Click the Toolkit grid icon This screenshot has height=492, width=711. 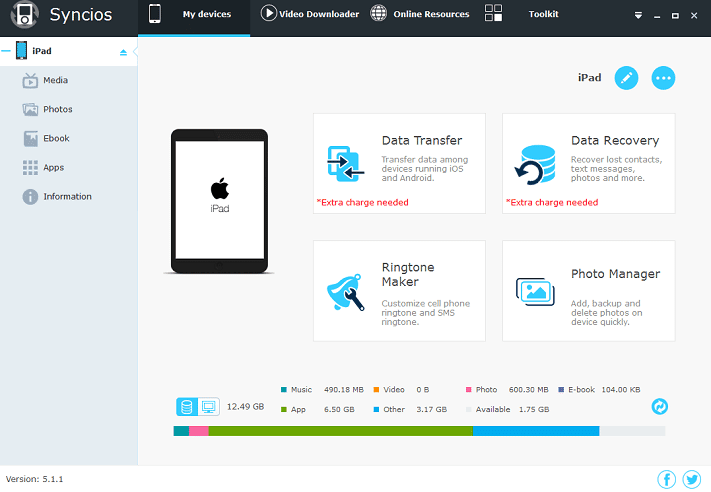pyautogui.click(x=493, y=13)
